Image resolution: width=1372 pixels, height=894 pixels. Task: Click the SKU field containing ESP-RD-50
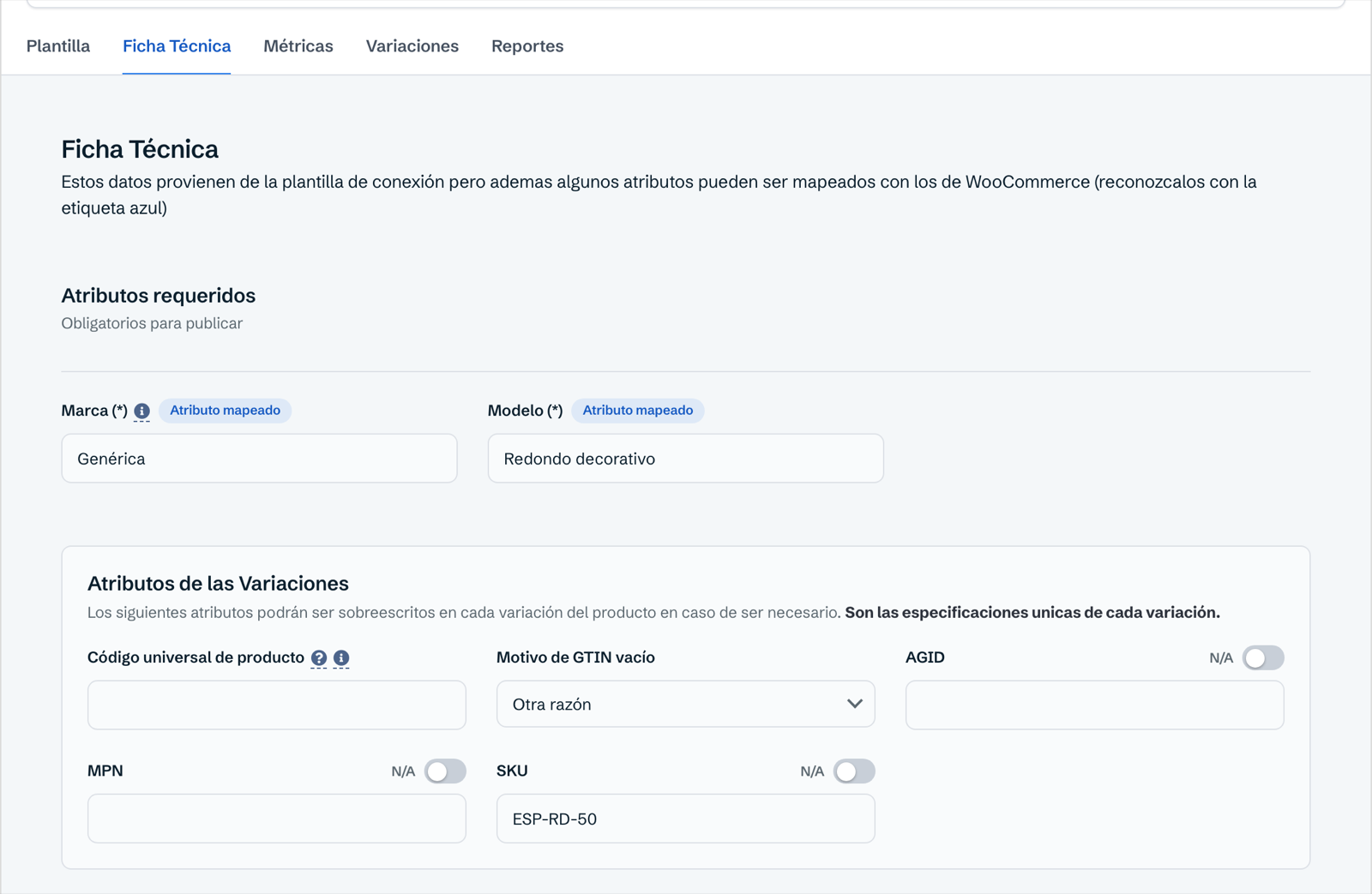[686, 819]
